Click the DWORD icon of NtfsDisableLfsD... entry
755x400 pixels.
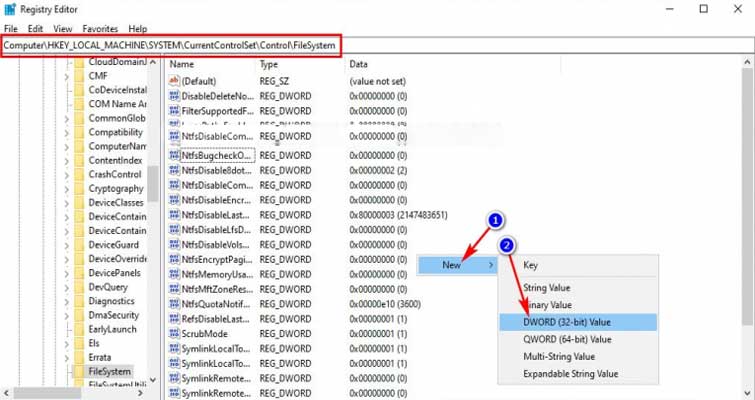[174, 230]
